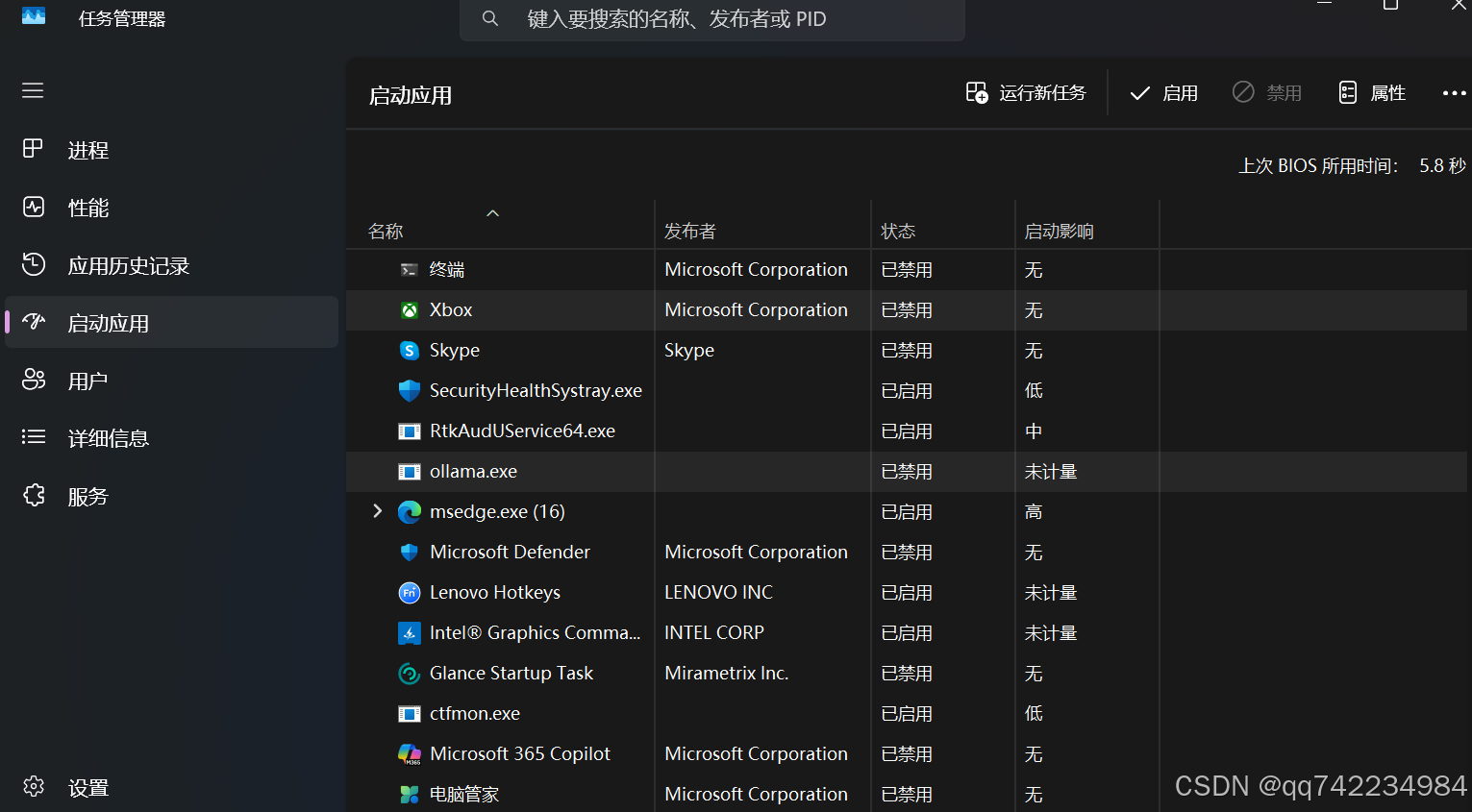Click the Processes (进程) sidebar icon
1472x812 pixels.
point(33,149)
